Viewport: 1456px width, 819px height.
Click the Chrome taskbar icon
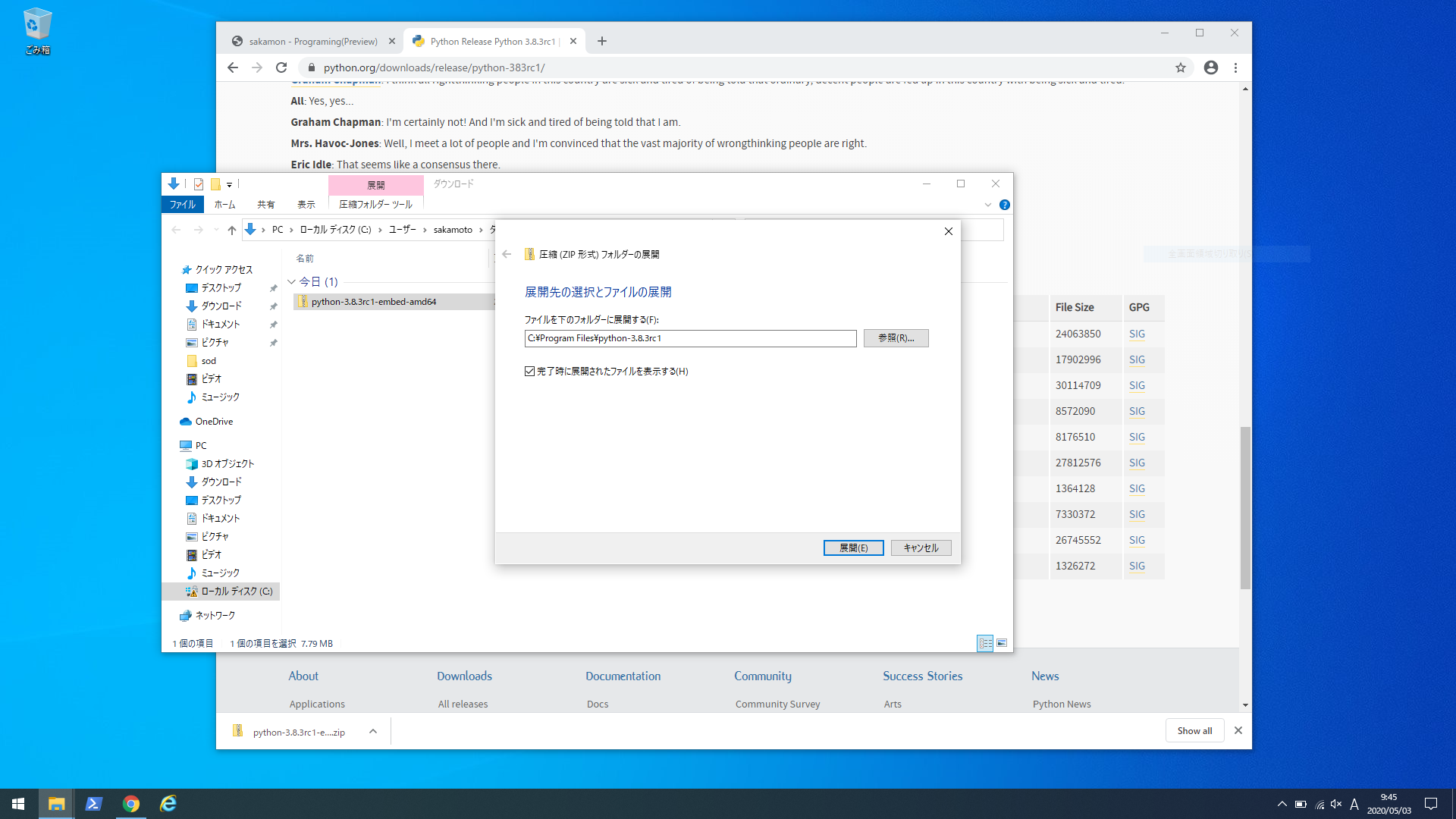130,804
